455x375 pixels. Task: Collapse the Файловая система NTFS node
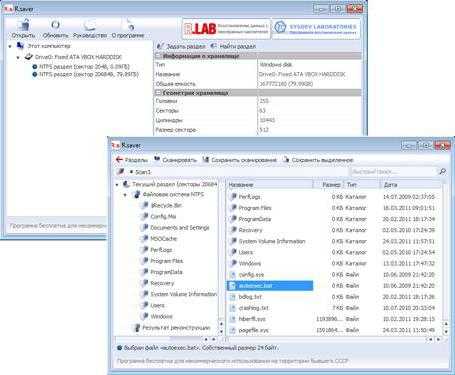click(x=125, y=195)
